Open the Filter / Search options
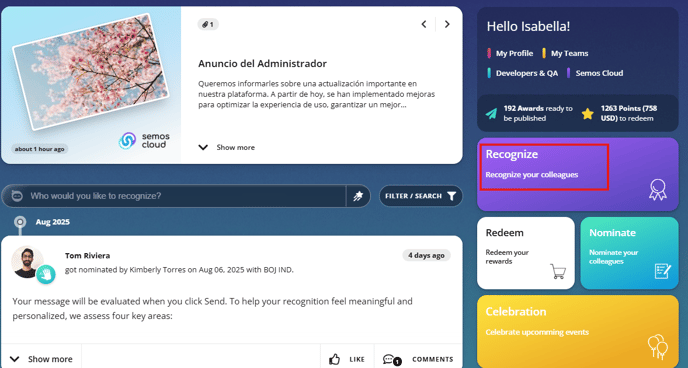The width and height of the screenshot is (688, 368). [x=420, y=196]
